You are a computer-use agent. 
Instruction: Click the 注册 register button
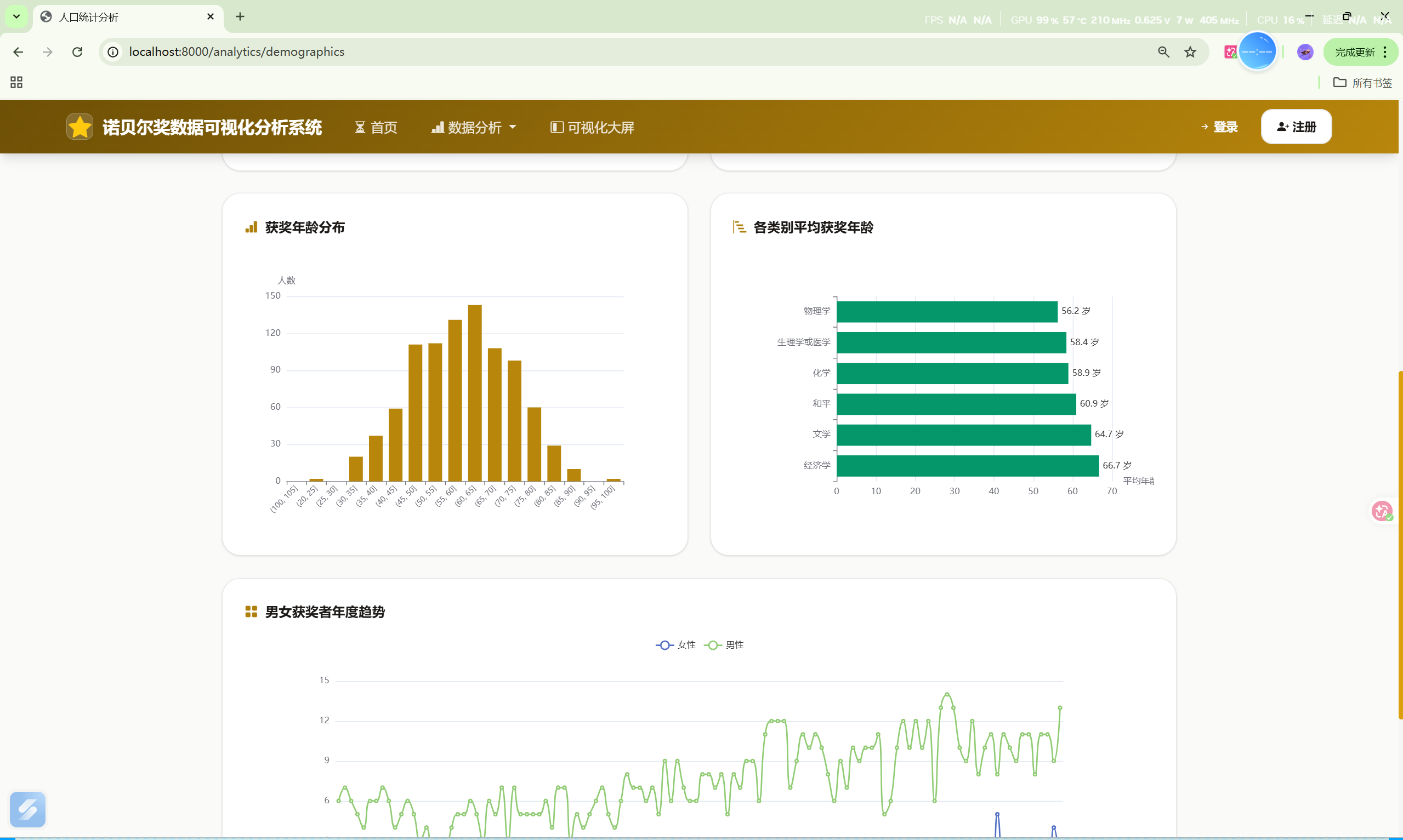[x=1296, y=127]
